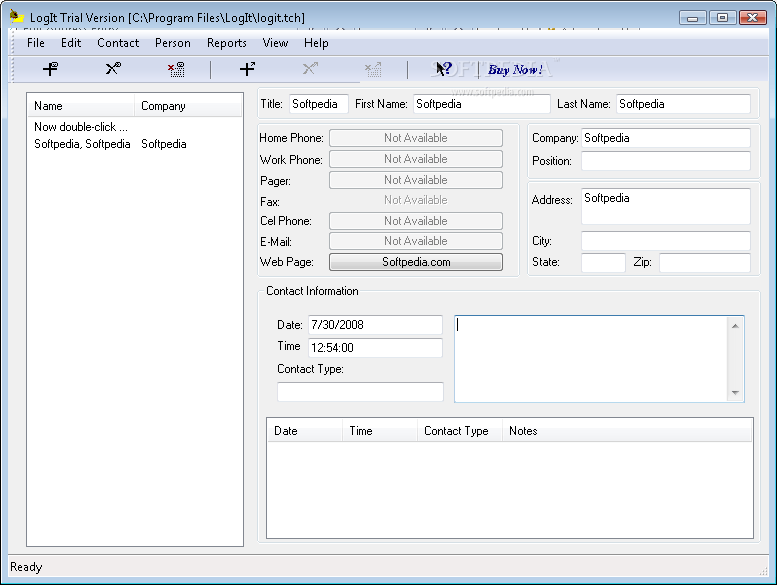Click the grayed delete contact icon
Viewport: 777px width, 585px height.
click(x=373, y=69)
